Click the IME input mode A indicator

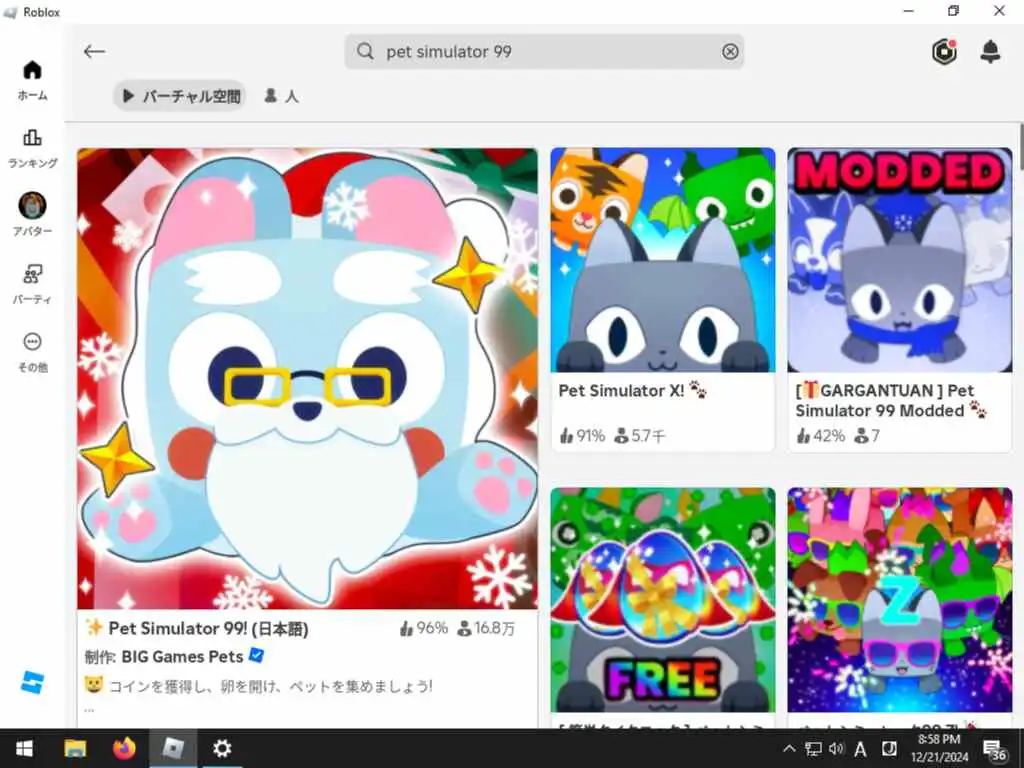860,749
